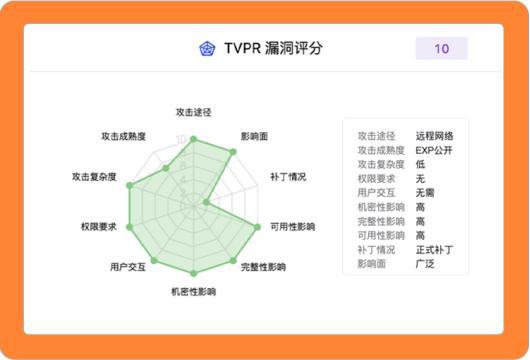Screen dimensions: 530x360
Task: Click the 攻击复杂度 label in the legend table
Action: (x=381, y=164)
